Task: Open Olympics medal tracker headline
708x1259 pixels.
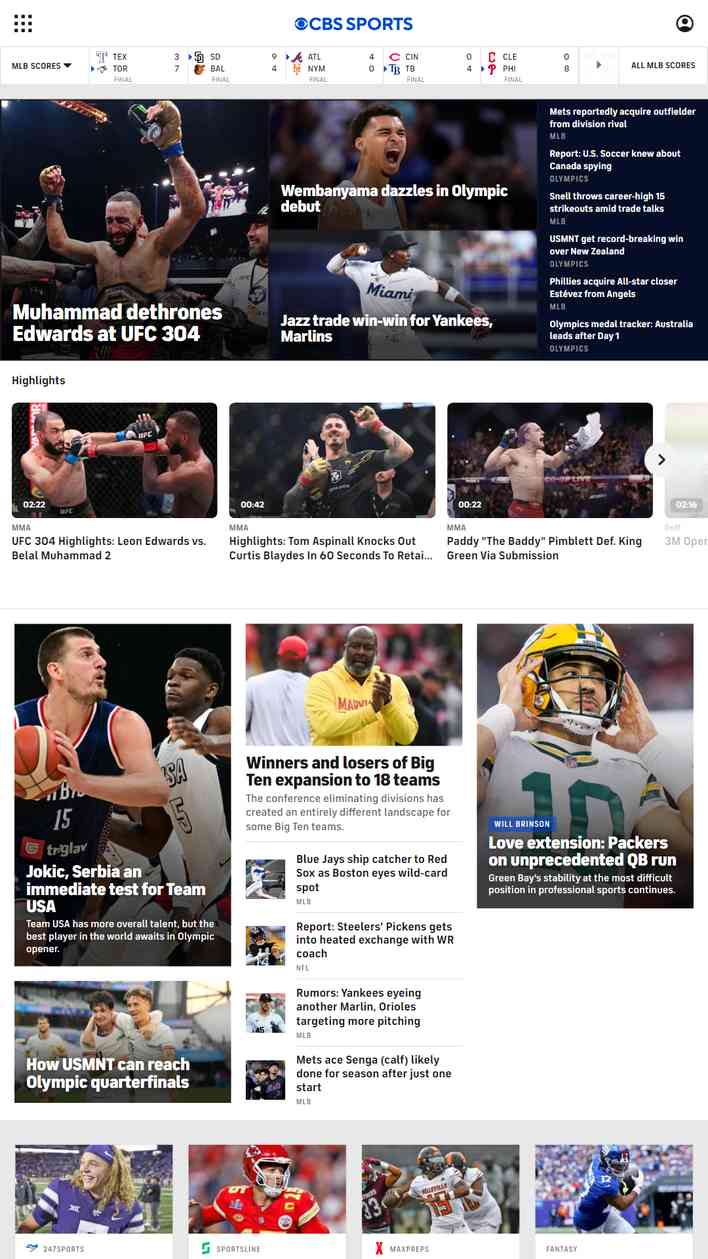Action: tap(622, 330)
